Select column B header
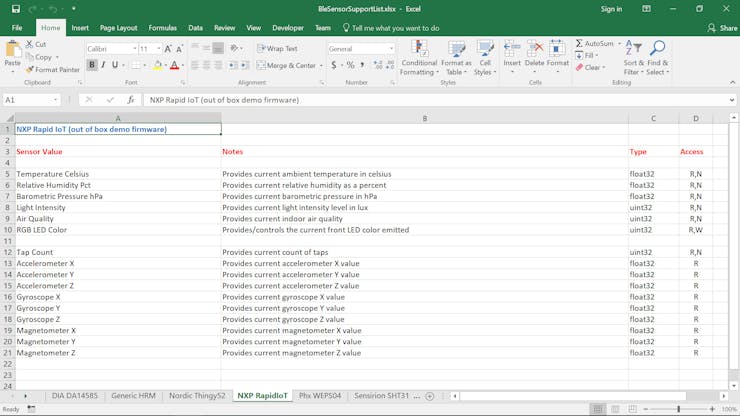740x416 pixels. [x=425, y=118]
